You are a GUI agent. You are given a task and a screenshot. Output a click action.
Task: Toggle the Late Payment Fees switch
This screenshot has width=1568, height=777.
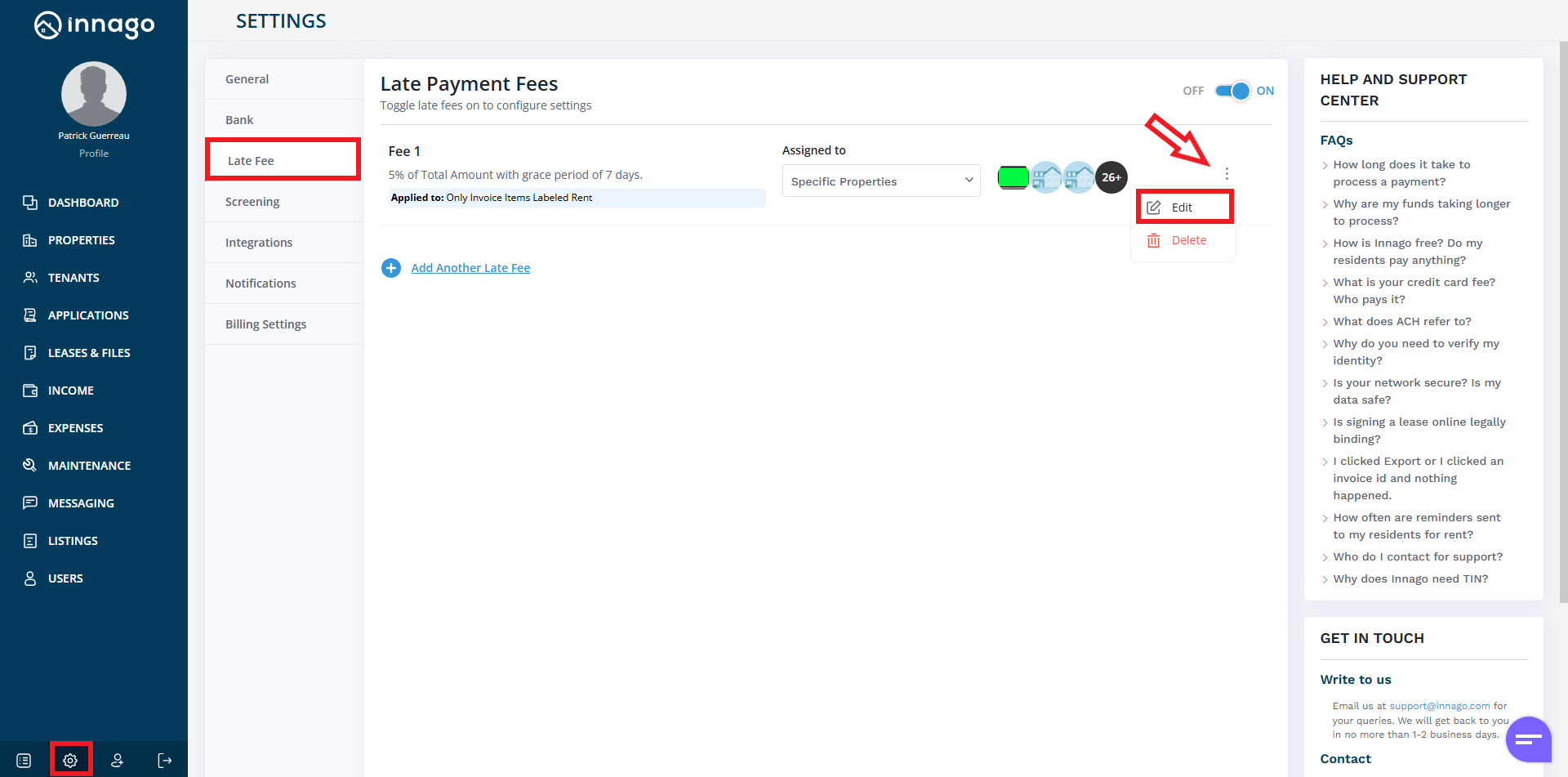(1232, 91)
